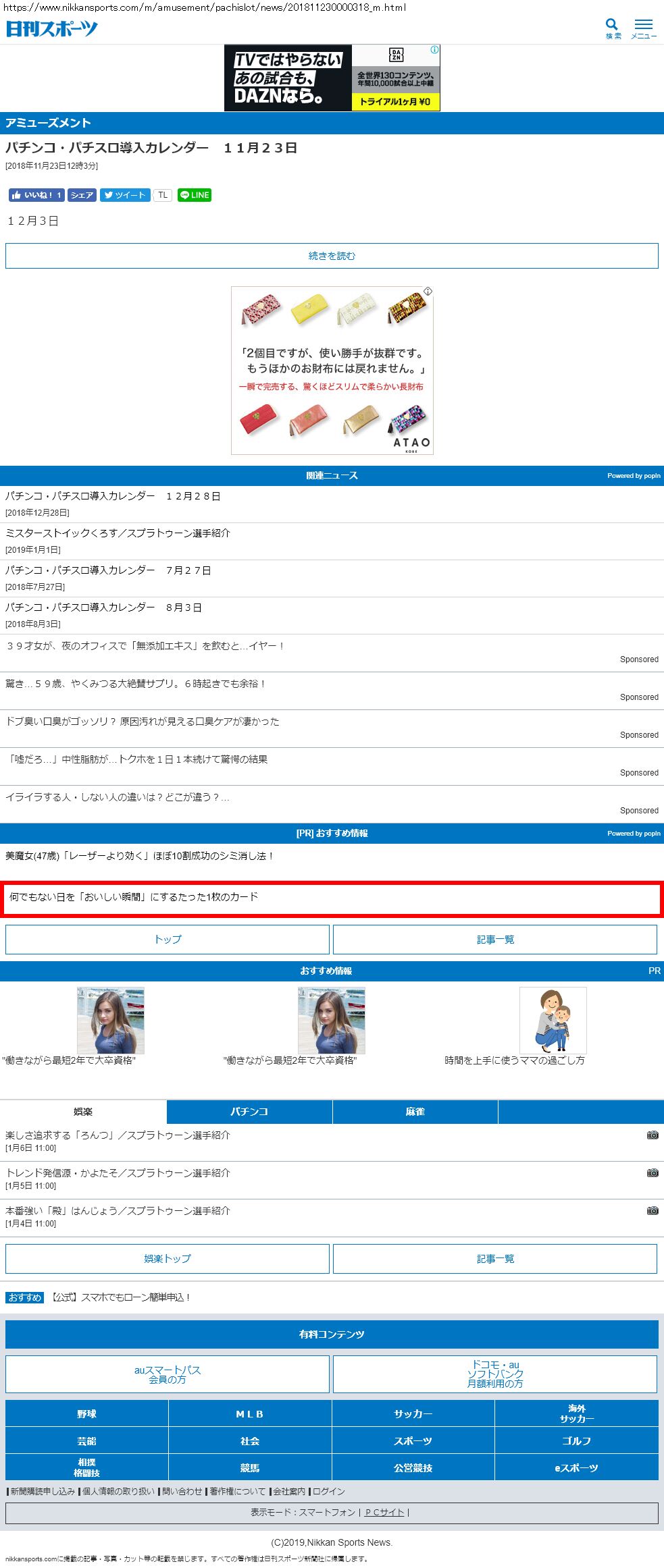Switch to the 麻雀 tab

click(415, 1112)
